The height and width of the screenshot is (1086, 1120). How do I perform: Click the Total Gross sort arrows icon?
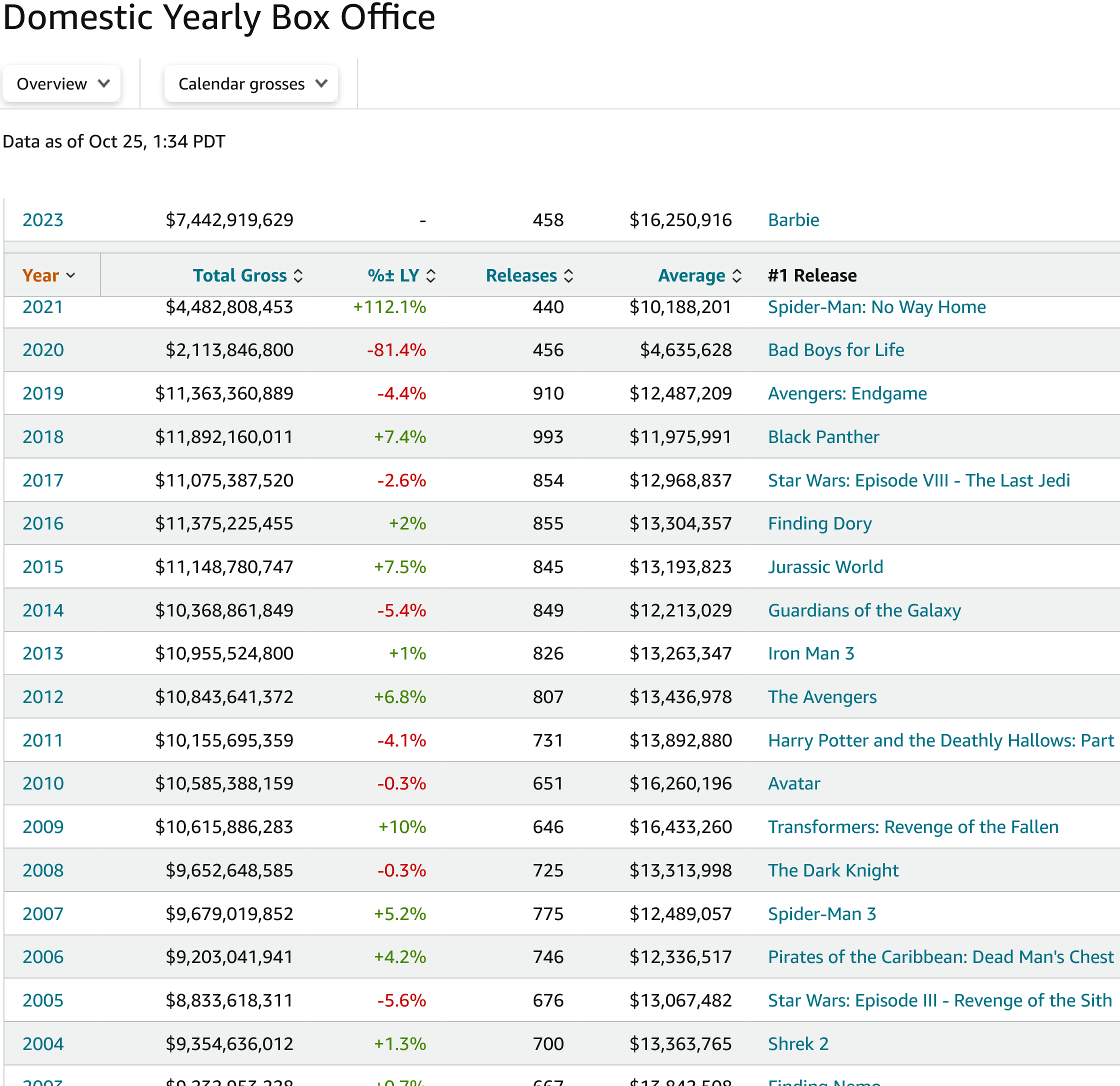point(298,276)
